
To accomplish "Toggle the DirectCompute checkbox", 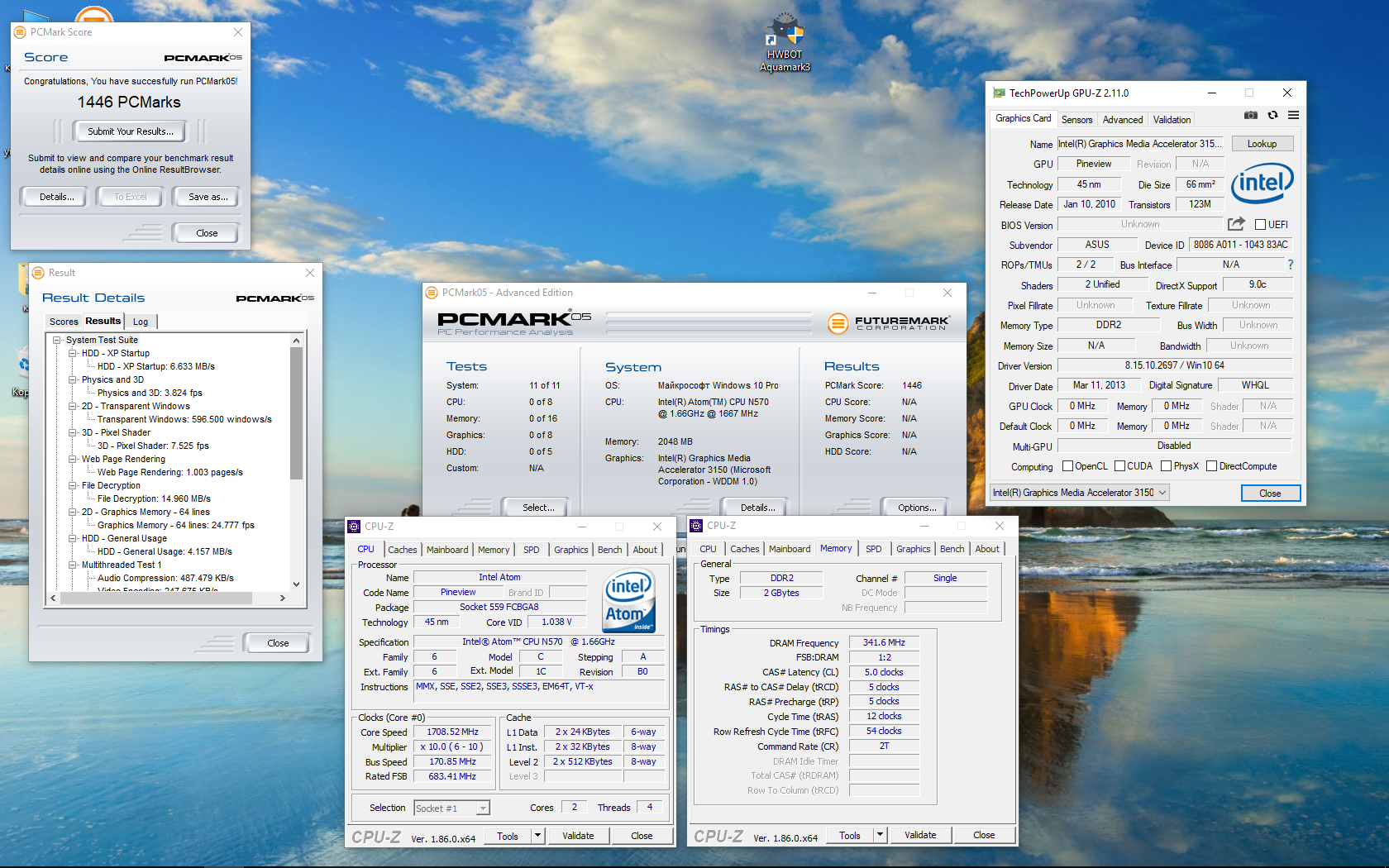I will pyautogui.click(x=1211, y=466).
